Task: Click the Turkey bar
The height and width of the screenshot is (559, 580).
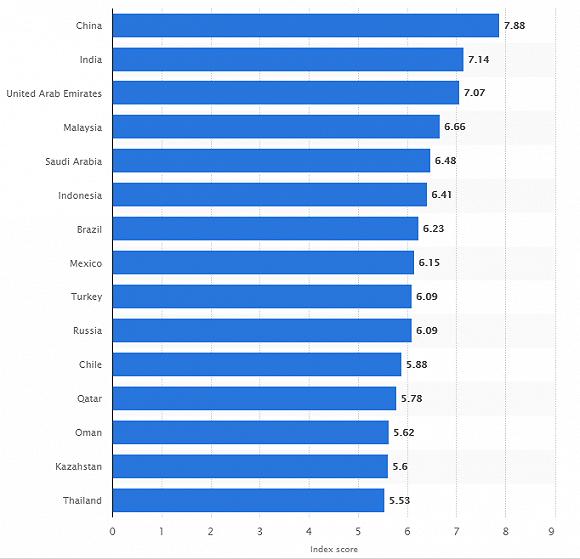Action: pos(262,296)
